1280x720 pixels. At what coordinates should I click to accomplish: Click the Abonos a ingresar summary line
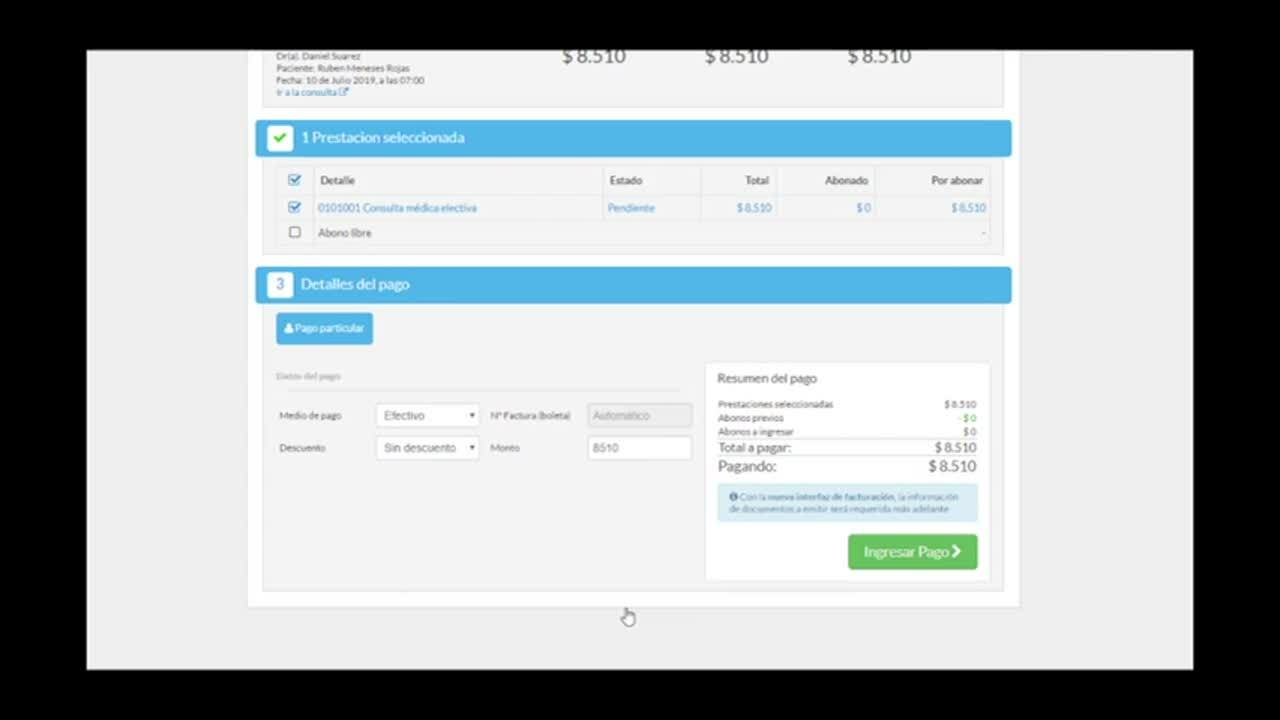pos(847,432)
